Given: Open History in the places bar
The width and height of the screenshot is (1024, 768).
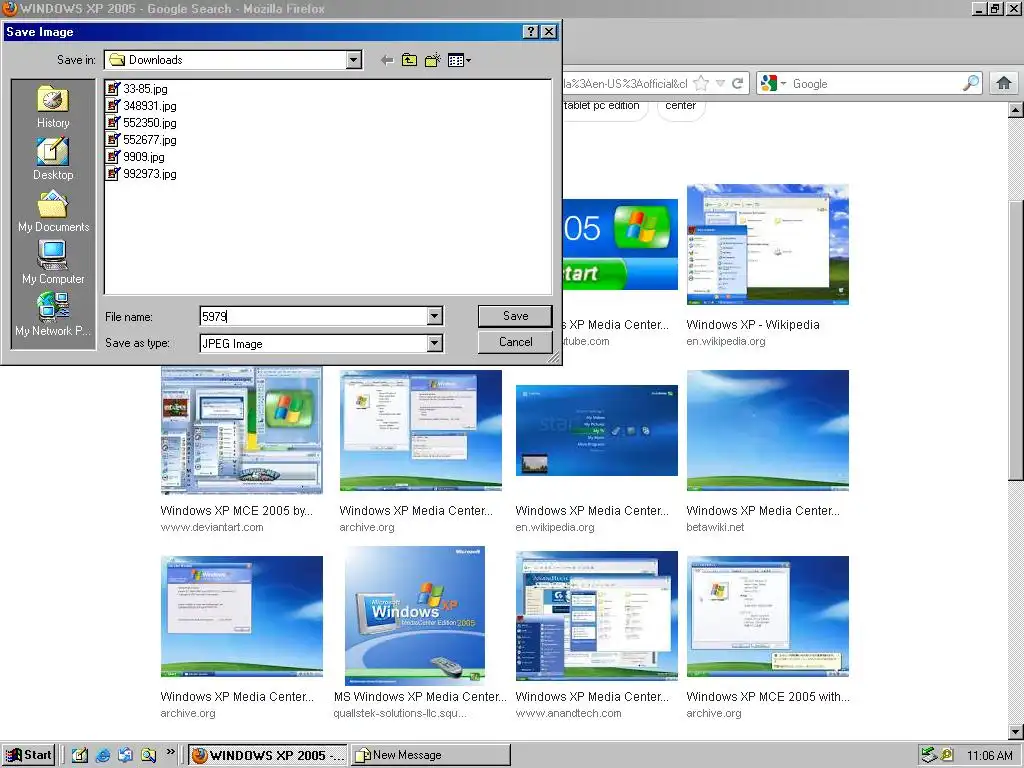Looking at the screenshot, I should tap(53, 107).
